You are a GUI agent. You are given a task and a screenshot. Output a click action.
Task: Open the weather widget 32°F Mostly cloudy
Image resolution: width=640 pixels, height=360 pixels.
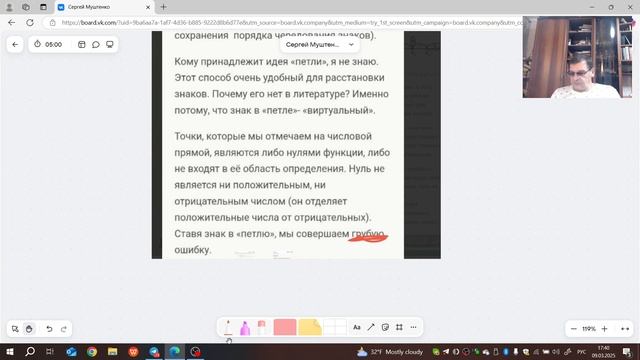390,351
